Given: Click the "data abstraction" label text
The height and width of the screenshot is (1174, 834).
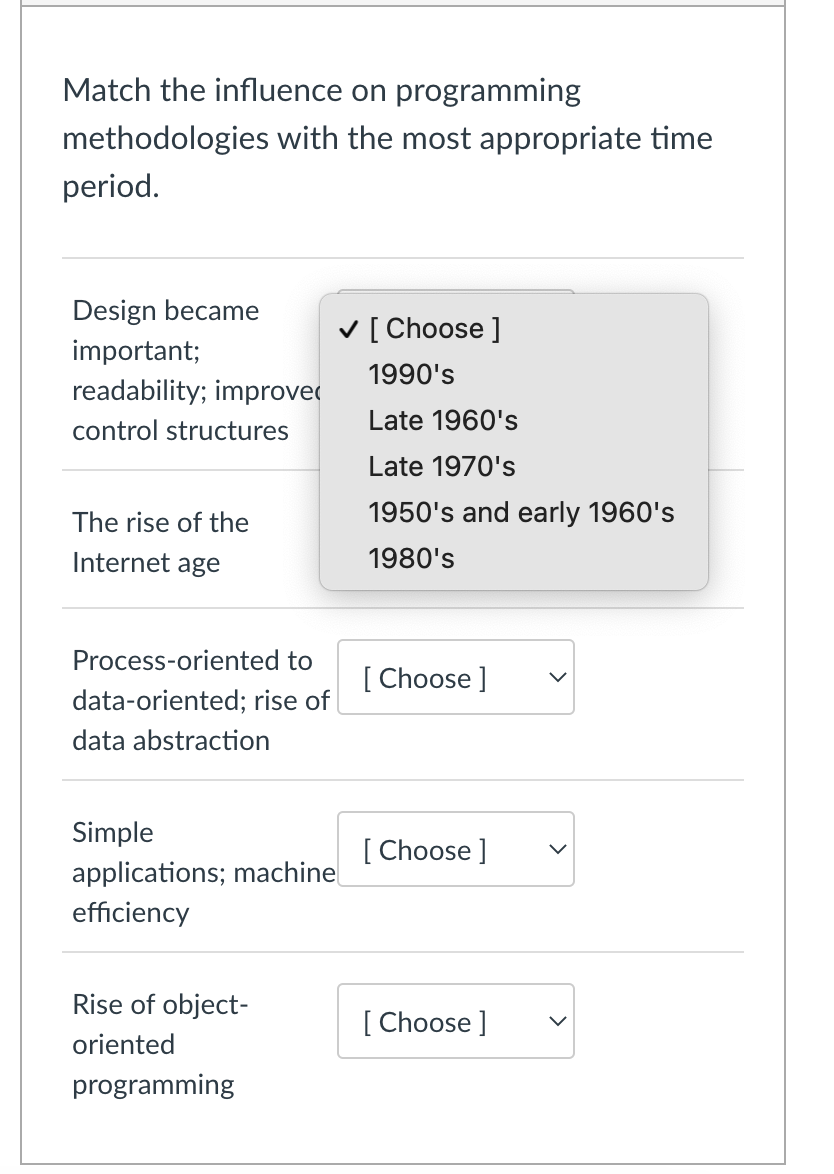Looking at the screenshot, I should point(171,741).
